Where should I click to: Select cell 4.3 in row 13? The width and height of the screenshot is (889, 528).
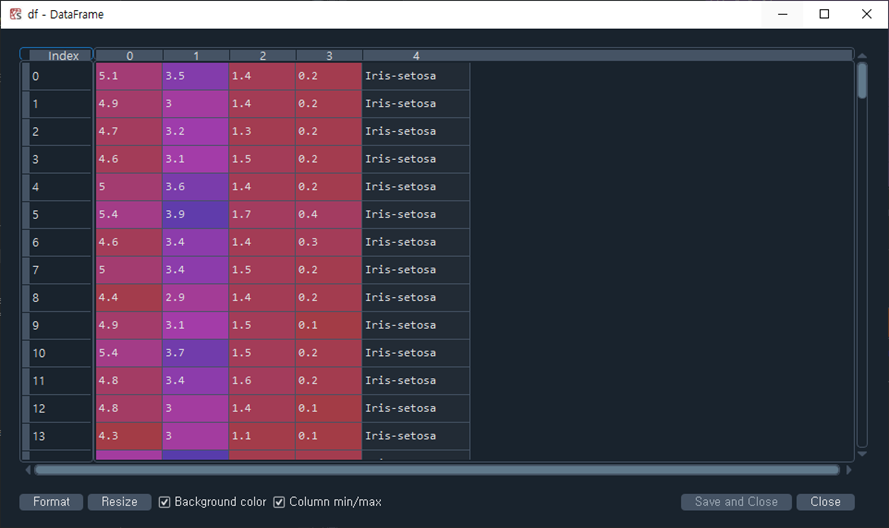(x=129, y=436)
